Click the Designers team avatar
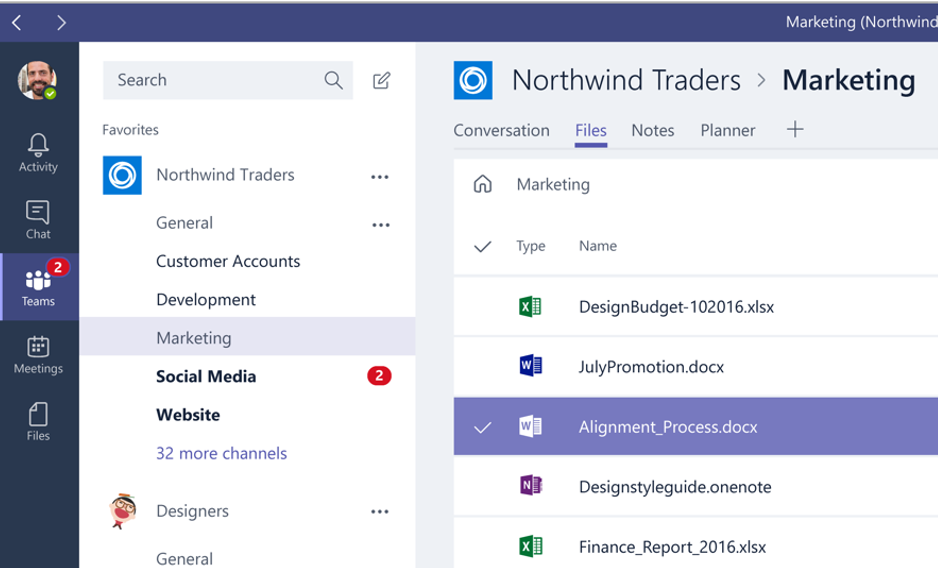 tap(123, 511)
